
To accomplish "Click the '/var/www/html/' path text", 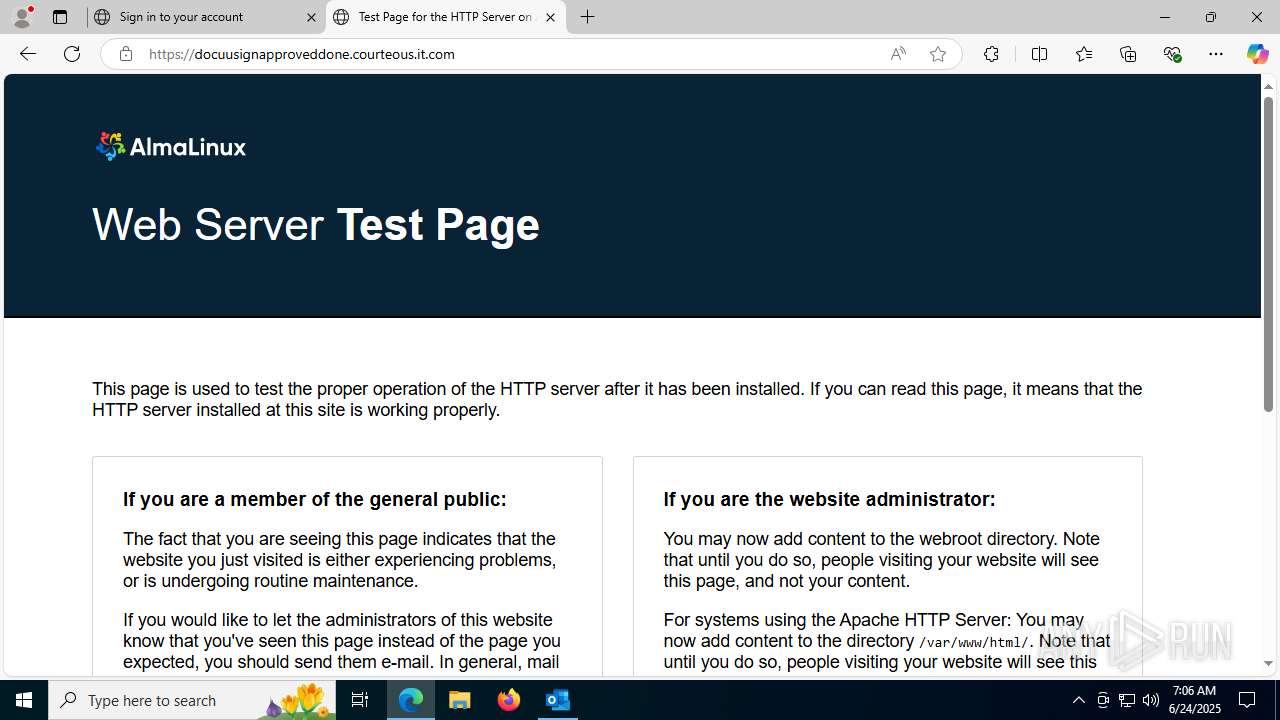I will (974, 642).
